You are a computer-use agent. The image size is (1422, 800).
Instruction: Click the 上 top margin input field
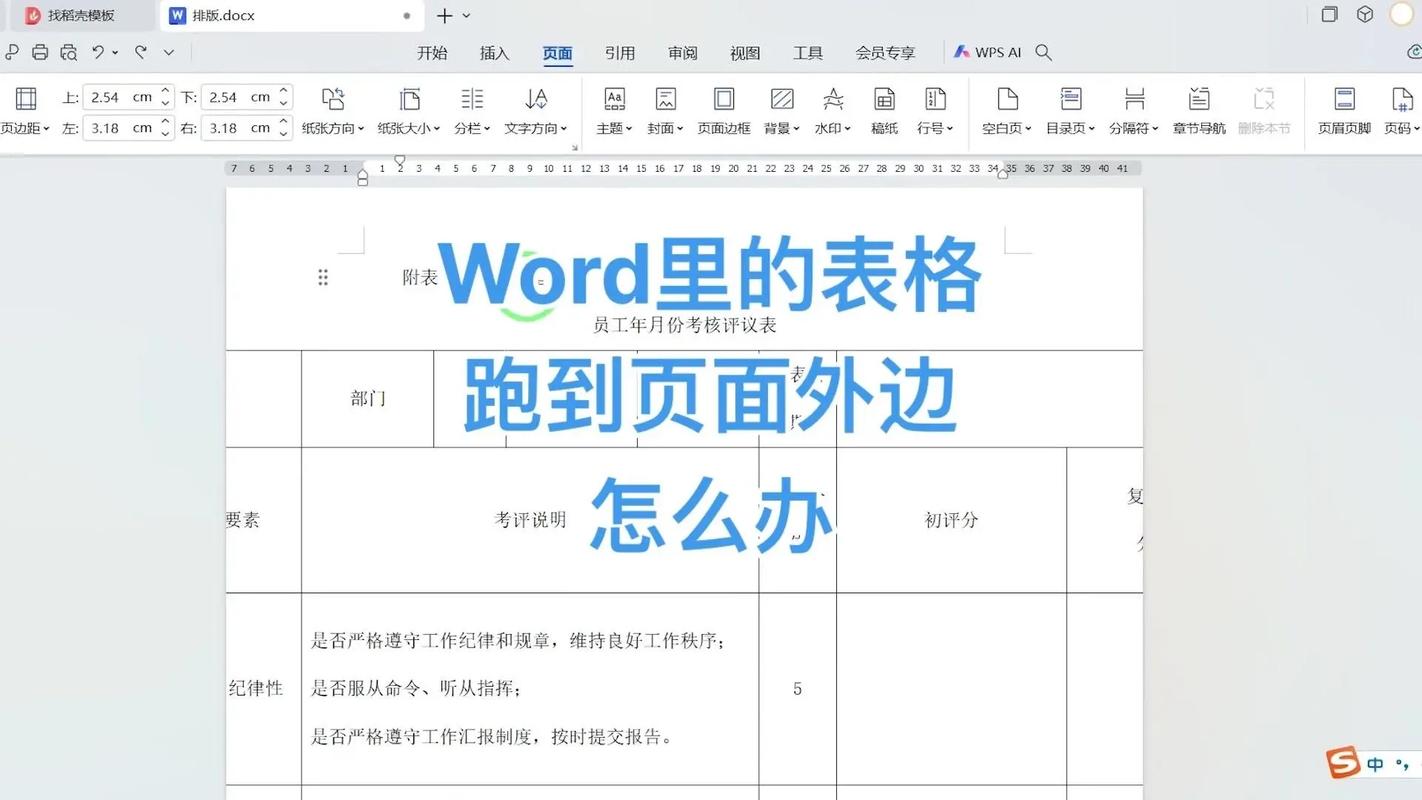[120, 97]
